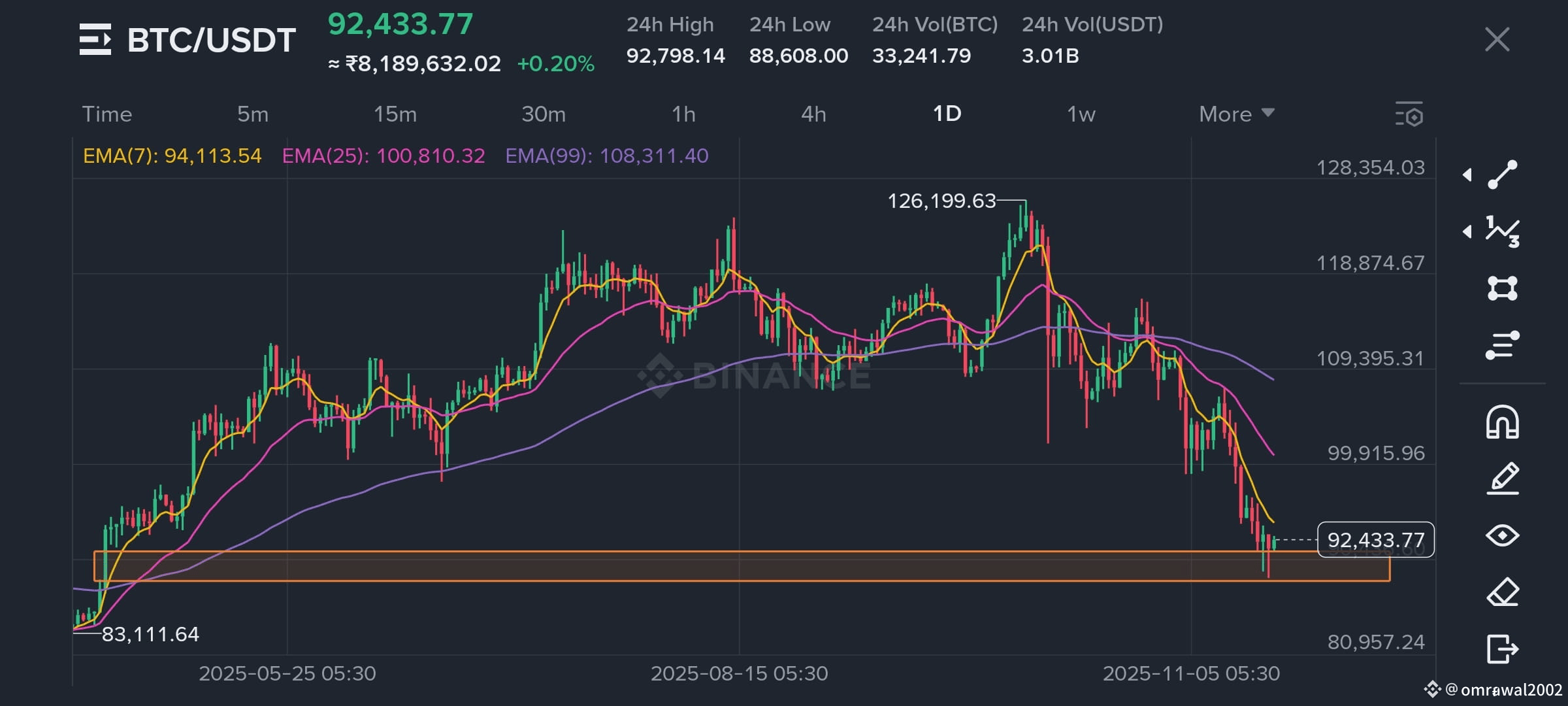This screenshot has height=706, width=1568.
Task: Open the trading pair list icon
Action: (95, 39)
